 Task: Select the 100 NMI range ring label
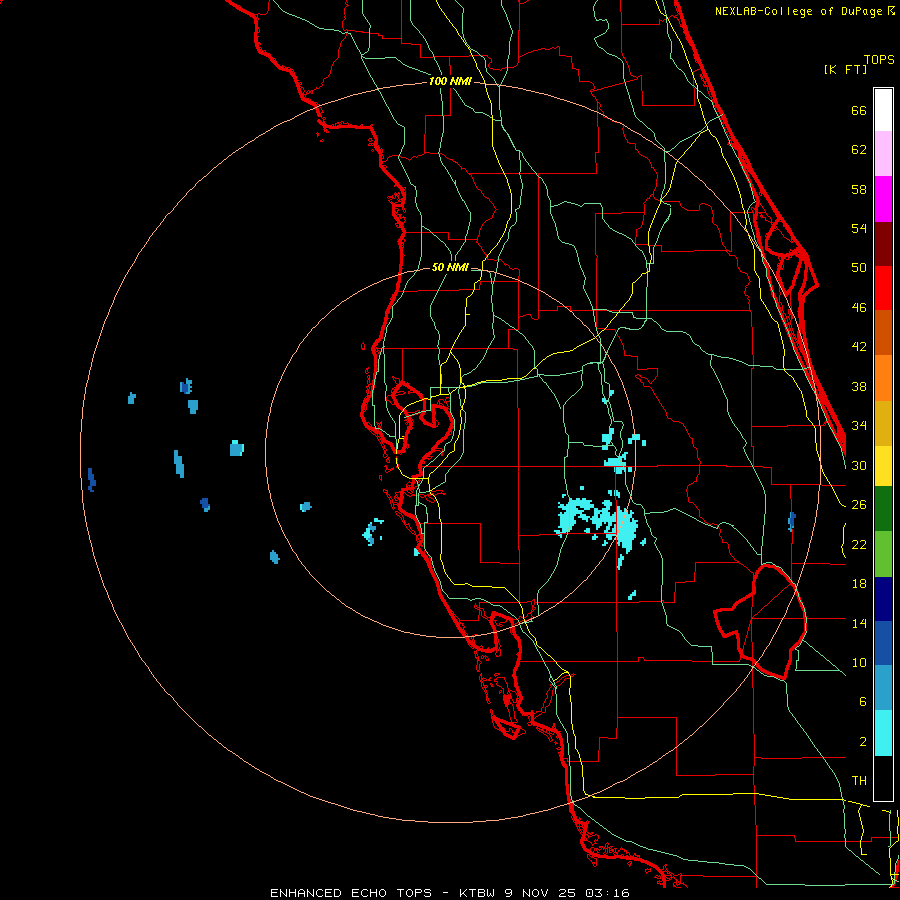(450, 82)
